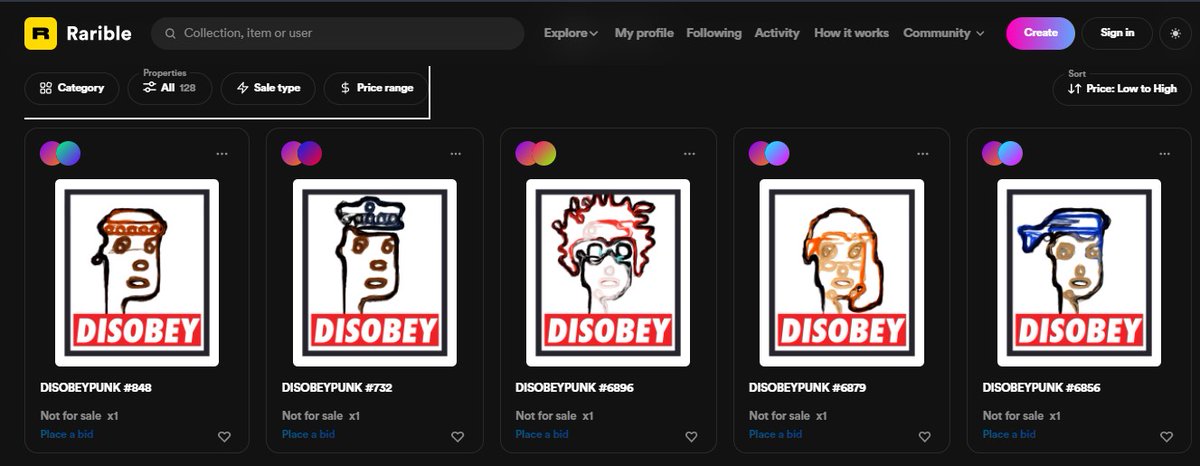This screenshot has height=466, width=1200.
Task: Click the DISOBEYPUNK #848 title
Action: click(96, 387)
